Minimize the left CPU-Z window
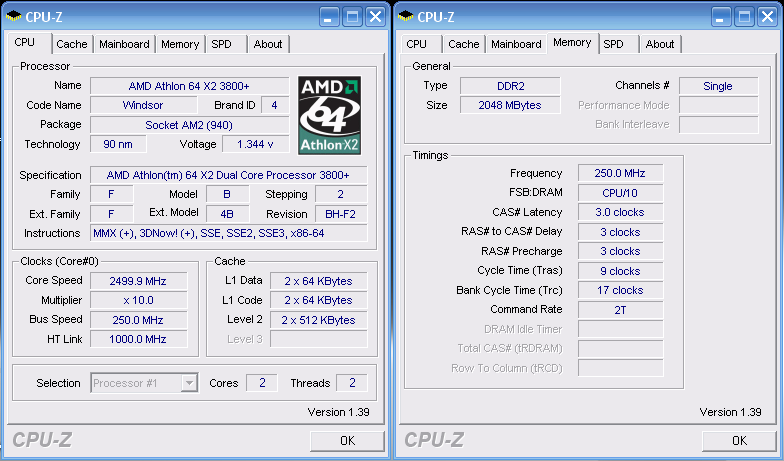 click(329, 17)
